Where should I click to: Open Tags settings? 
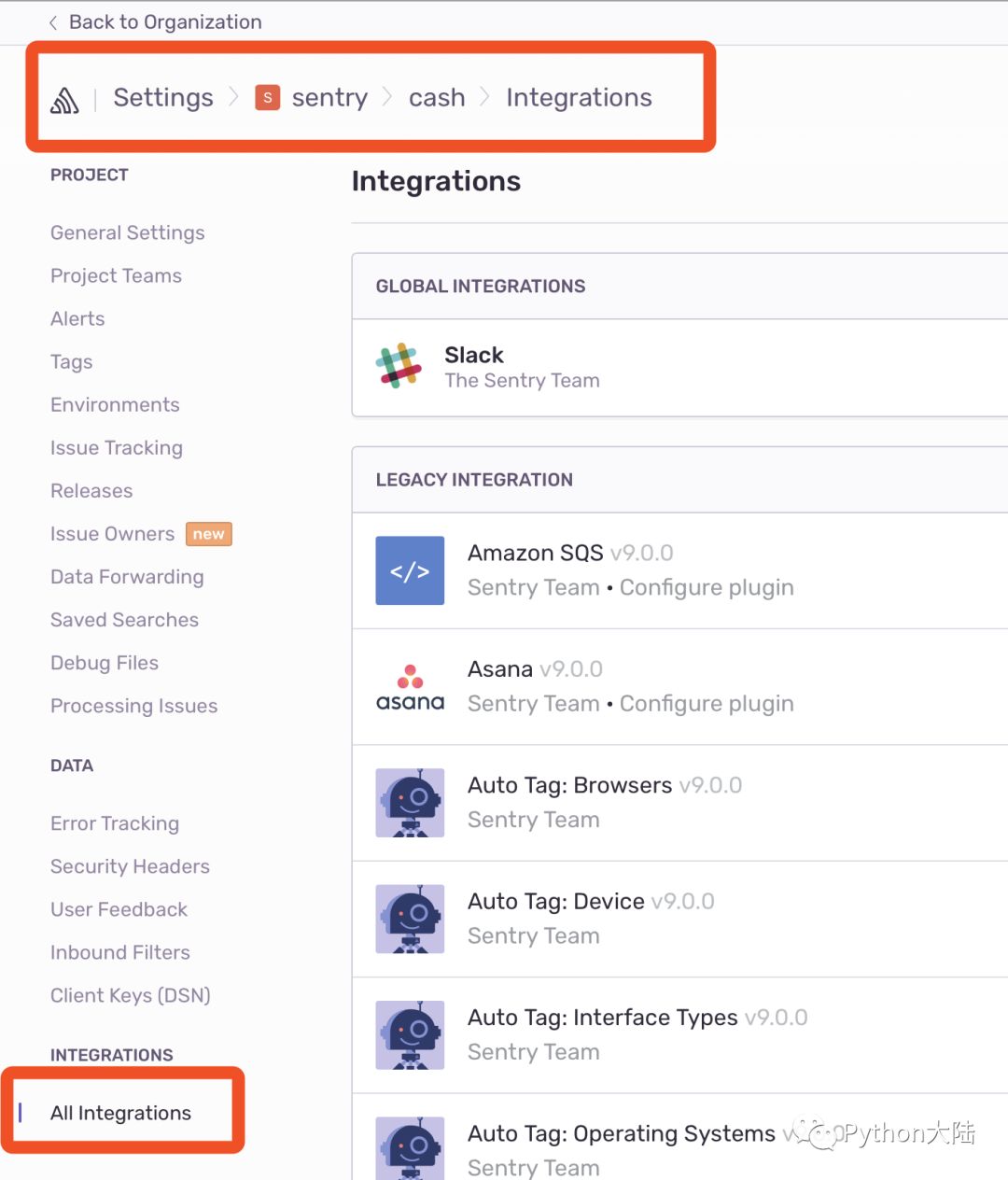click(x=71, y=362)
